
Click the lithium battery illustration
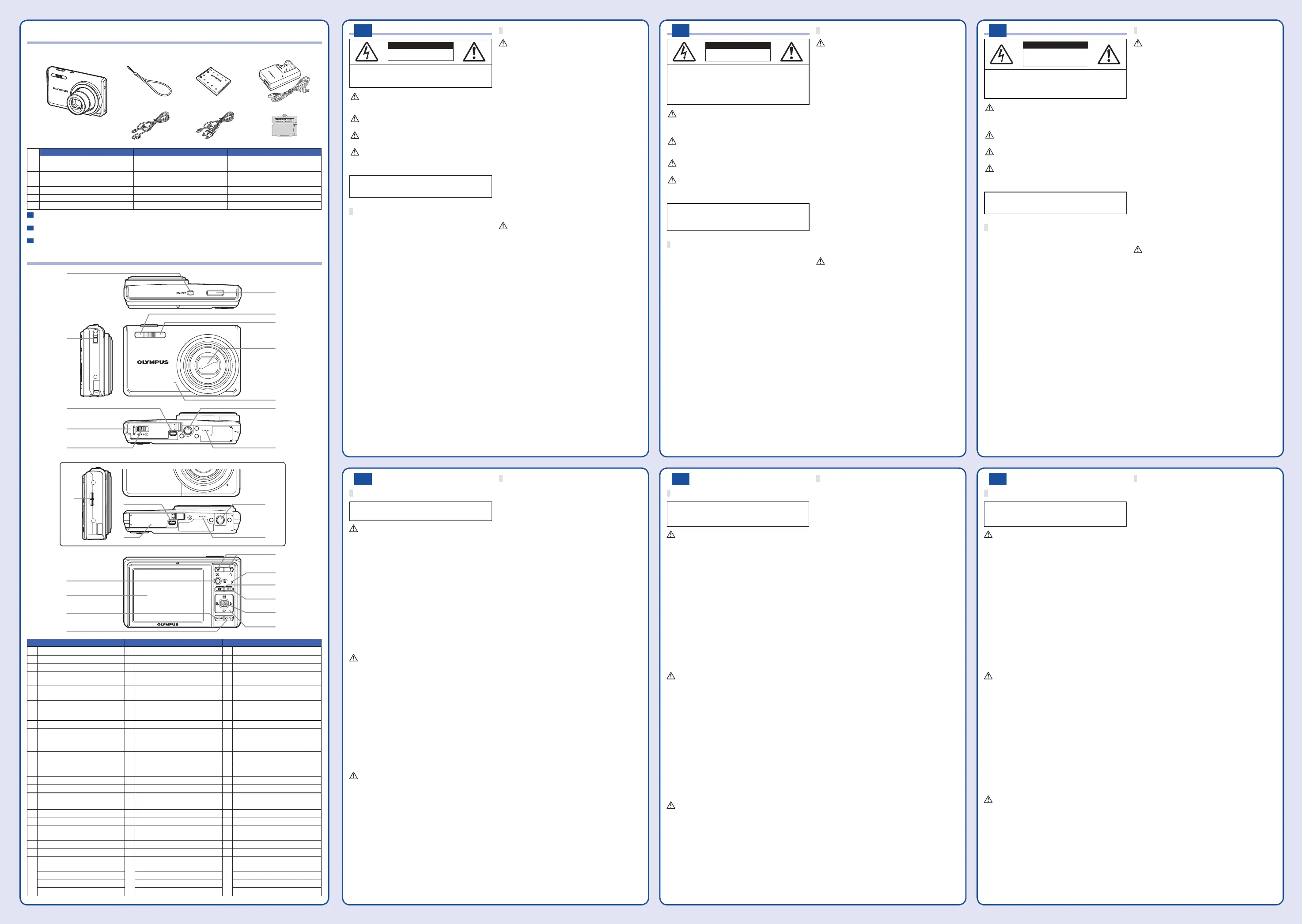[x=213, y=82]
